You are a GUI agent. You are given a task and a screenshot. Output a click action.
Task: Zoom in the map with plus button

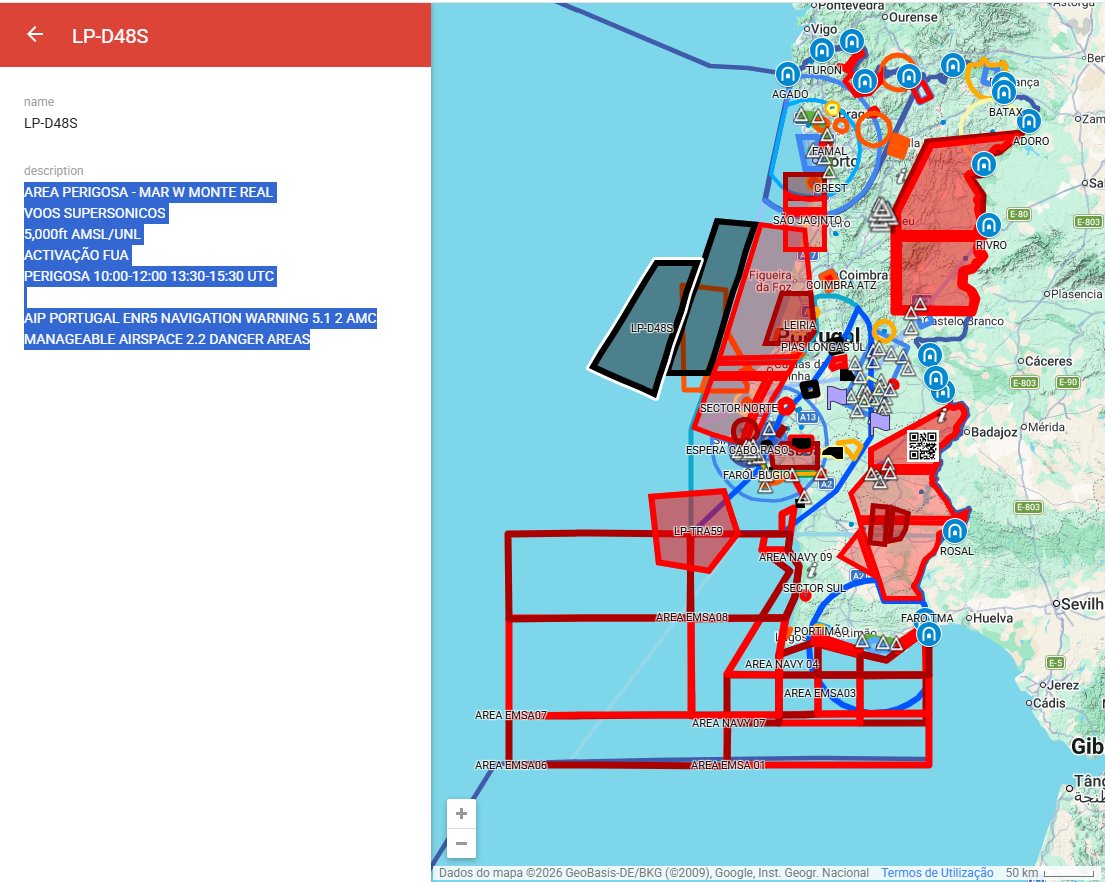pos(462,814)
